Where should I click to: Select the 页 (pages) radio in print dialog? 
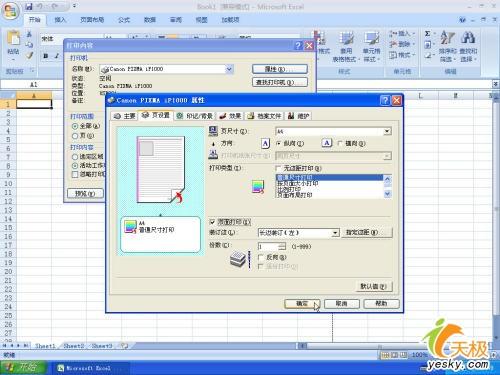75,136
